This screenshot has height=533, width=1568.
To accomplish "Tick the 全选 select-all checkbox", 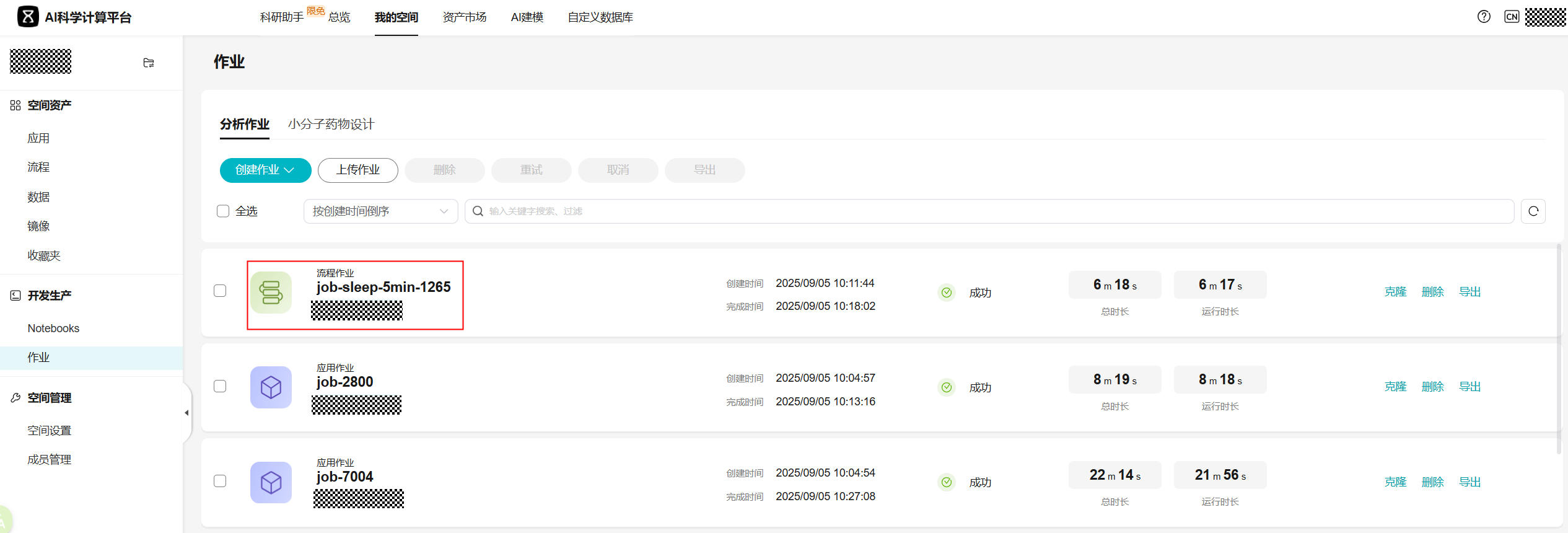I will 223,211.
